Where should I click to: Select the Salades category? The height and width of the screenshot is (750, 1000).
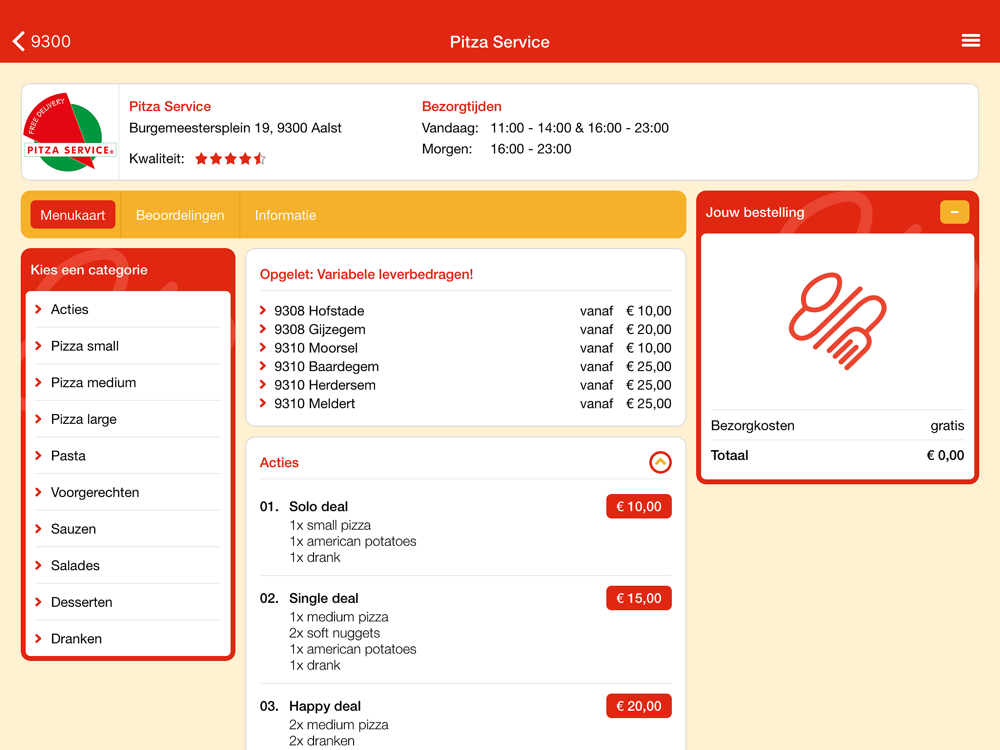[x=128, y=566]
